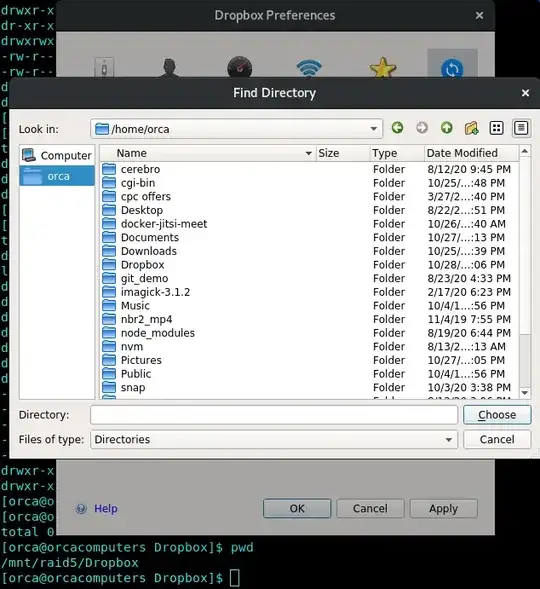Click date 11/4/19 7:55 PM cell
Viewport: 540px width, 589px height.
pyautogui.click(x=469, y=319)
